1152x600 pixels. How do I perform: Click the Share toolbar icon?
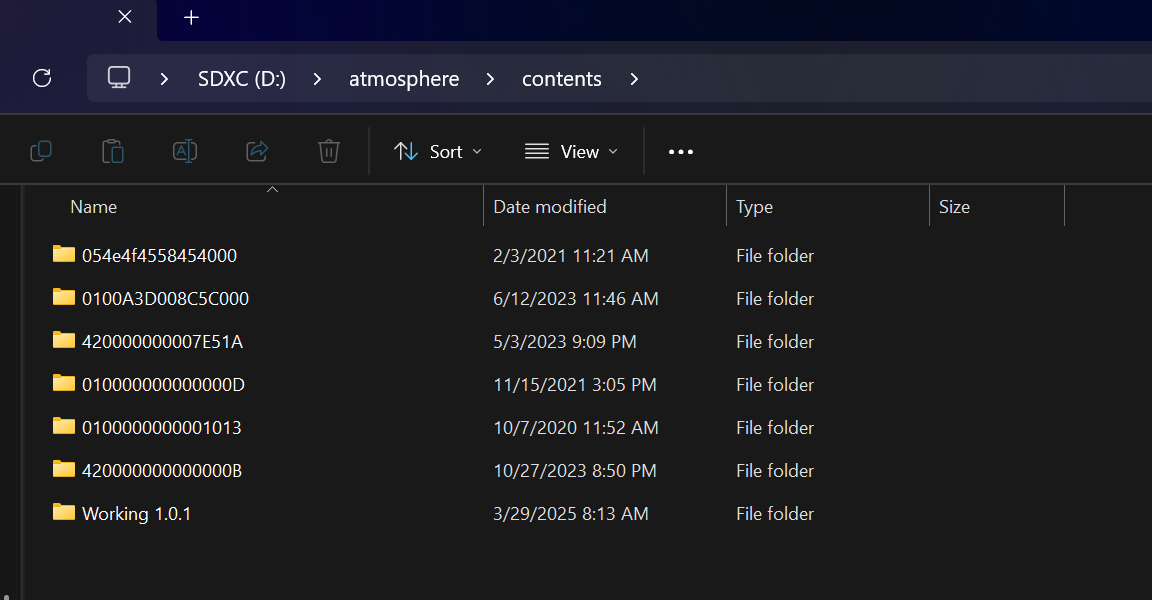click(x=256, y=151)
